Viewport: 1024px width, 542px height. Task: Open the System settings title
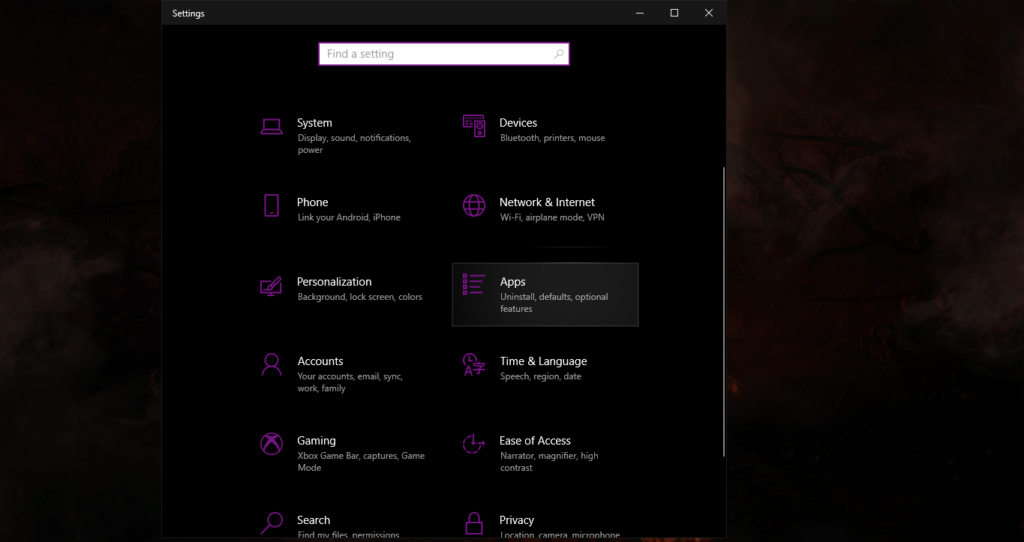[x=314, y=123]
